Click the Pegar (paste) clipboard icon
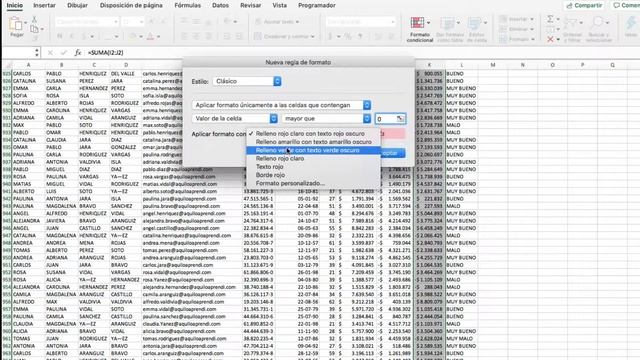640x360 pixels. click(15, 24)
